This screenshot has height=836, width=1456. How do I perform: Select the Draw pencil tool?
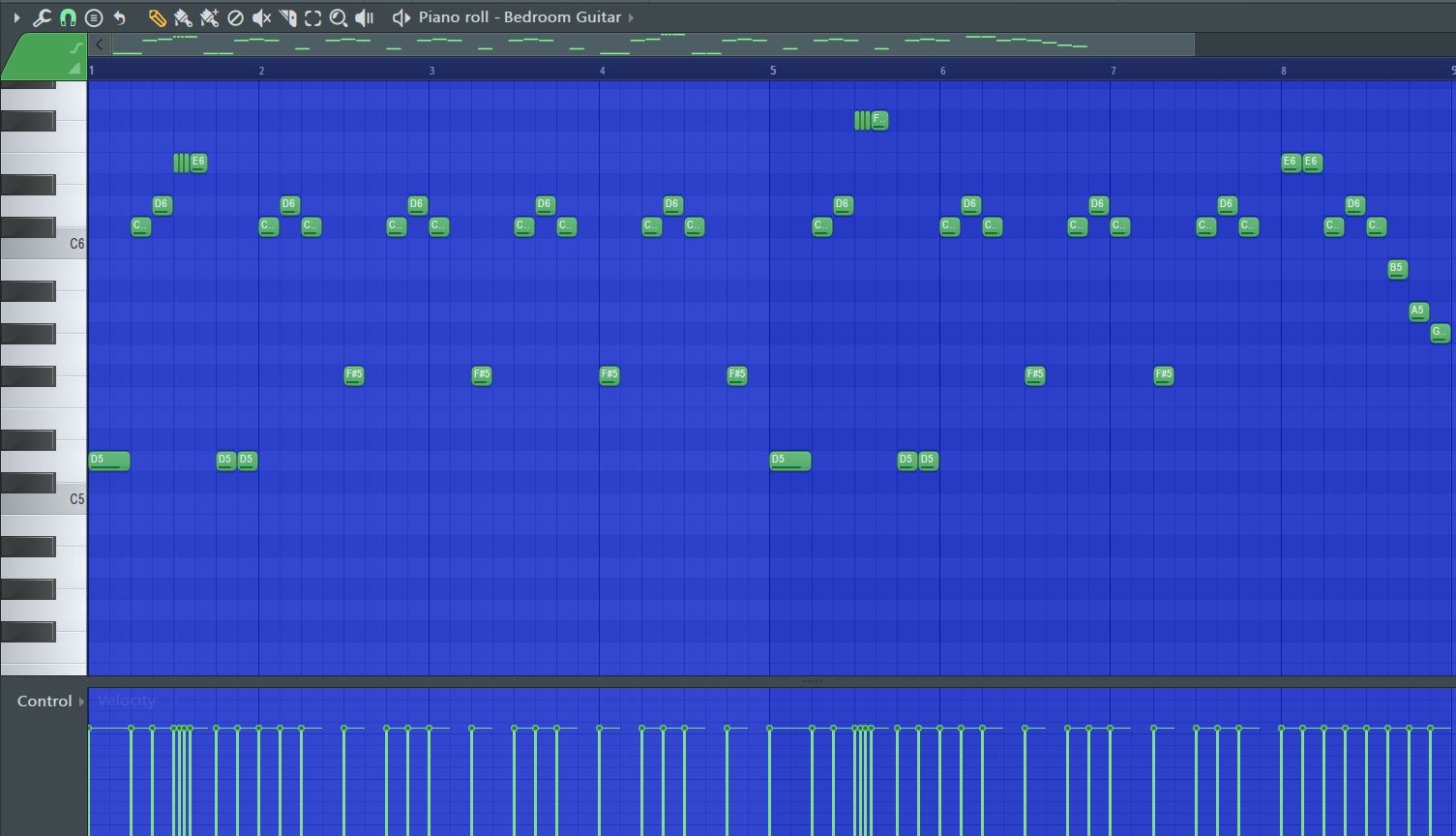click(x=157, y=17)
